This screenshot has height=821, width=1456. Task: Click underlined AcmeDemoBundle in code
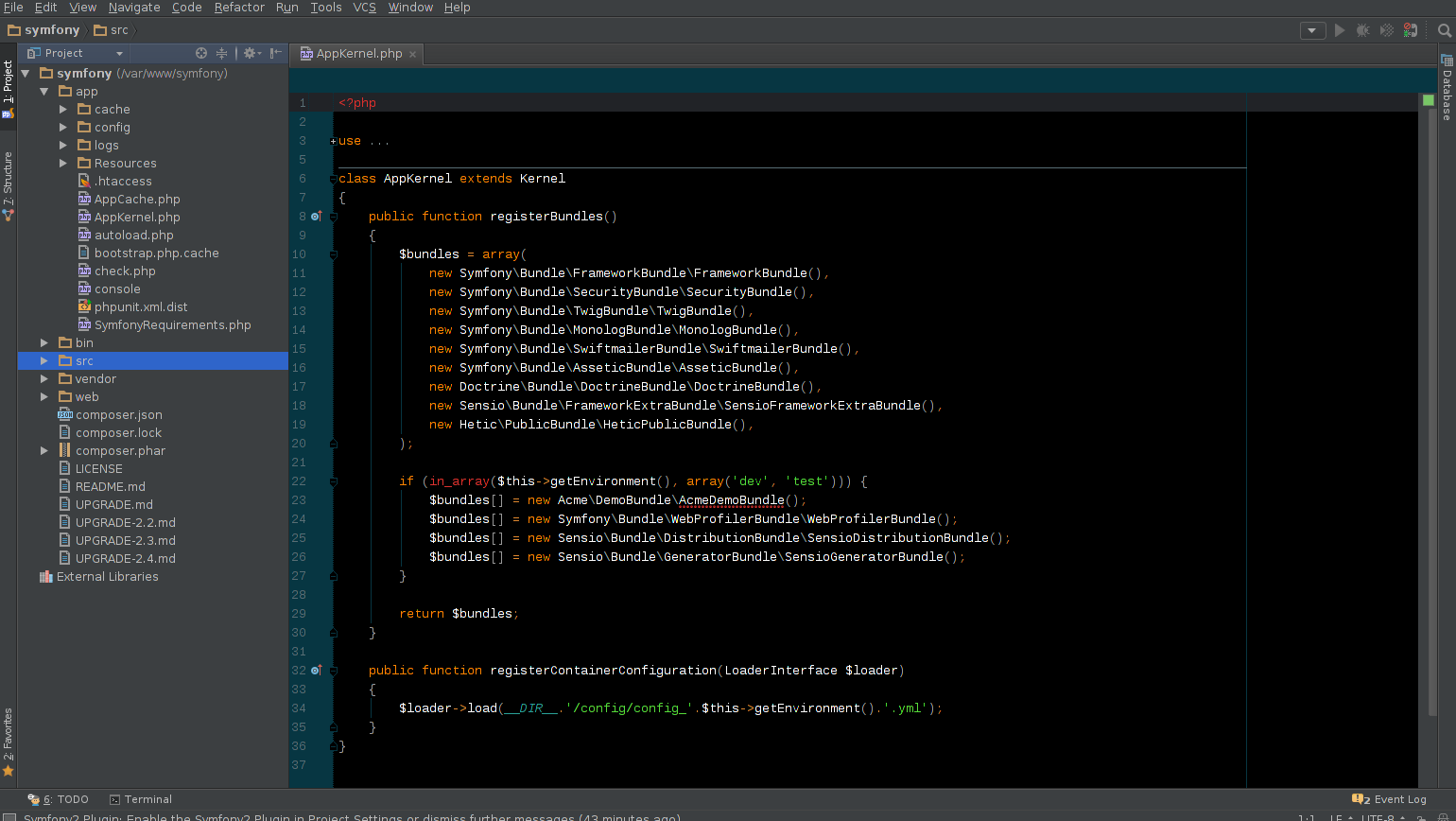[732, 500]
